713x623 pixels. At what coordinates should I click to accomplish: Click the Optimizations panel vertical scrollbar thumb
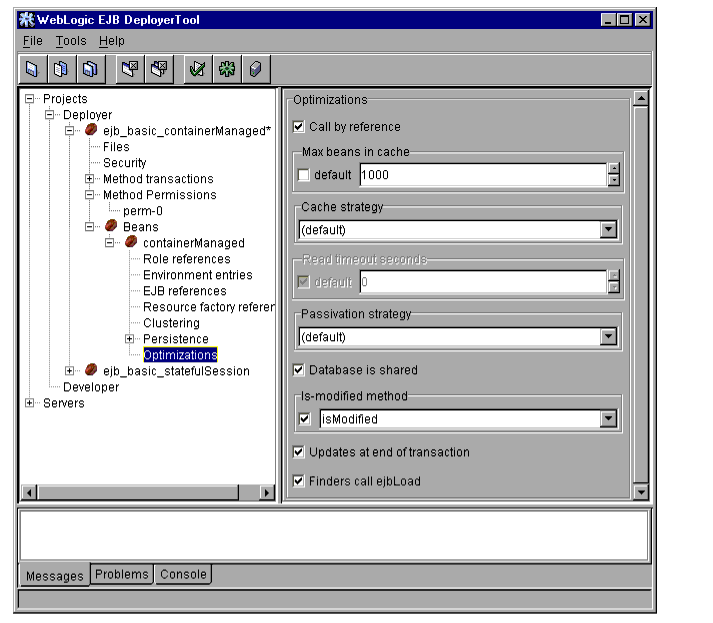coord(641,294)
